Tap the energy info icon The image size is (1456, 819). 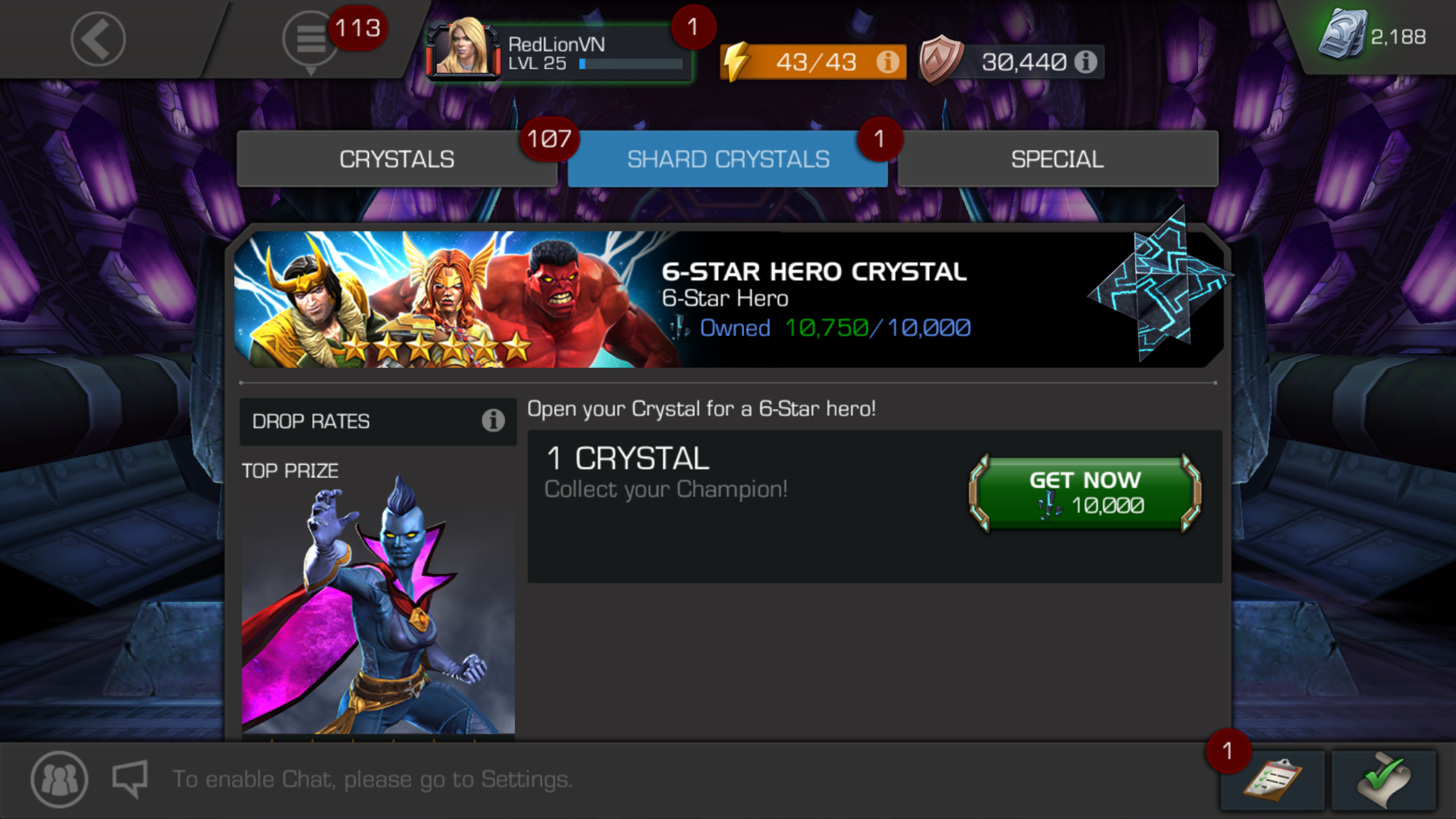888,61
